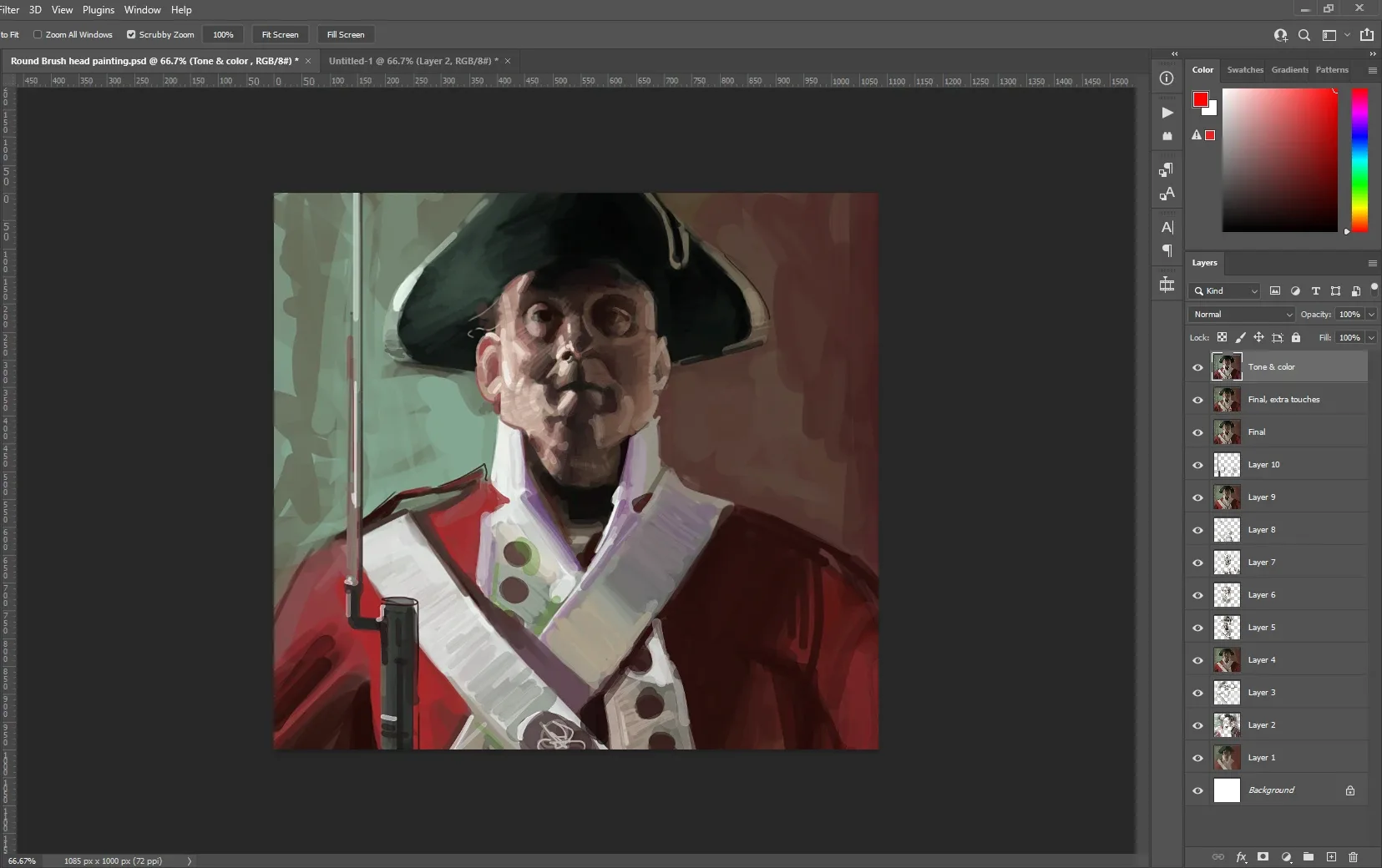This screenshot has height=868, width=1382.
Task: Hide Layer 4 using its eye icon
Action: pyautogui.click(x=1197, y=660)
